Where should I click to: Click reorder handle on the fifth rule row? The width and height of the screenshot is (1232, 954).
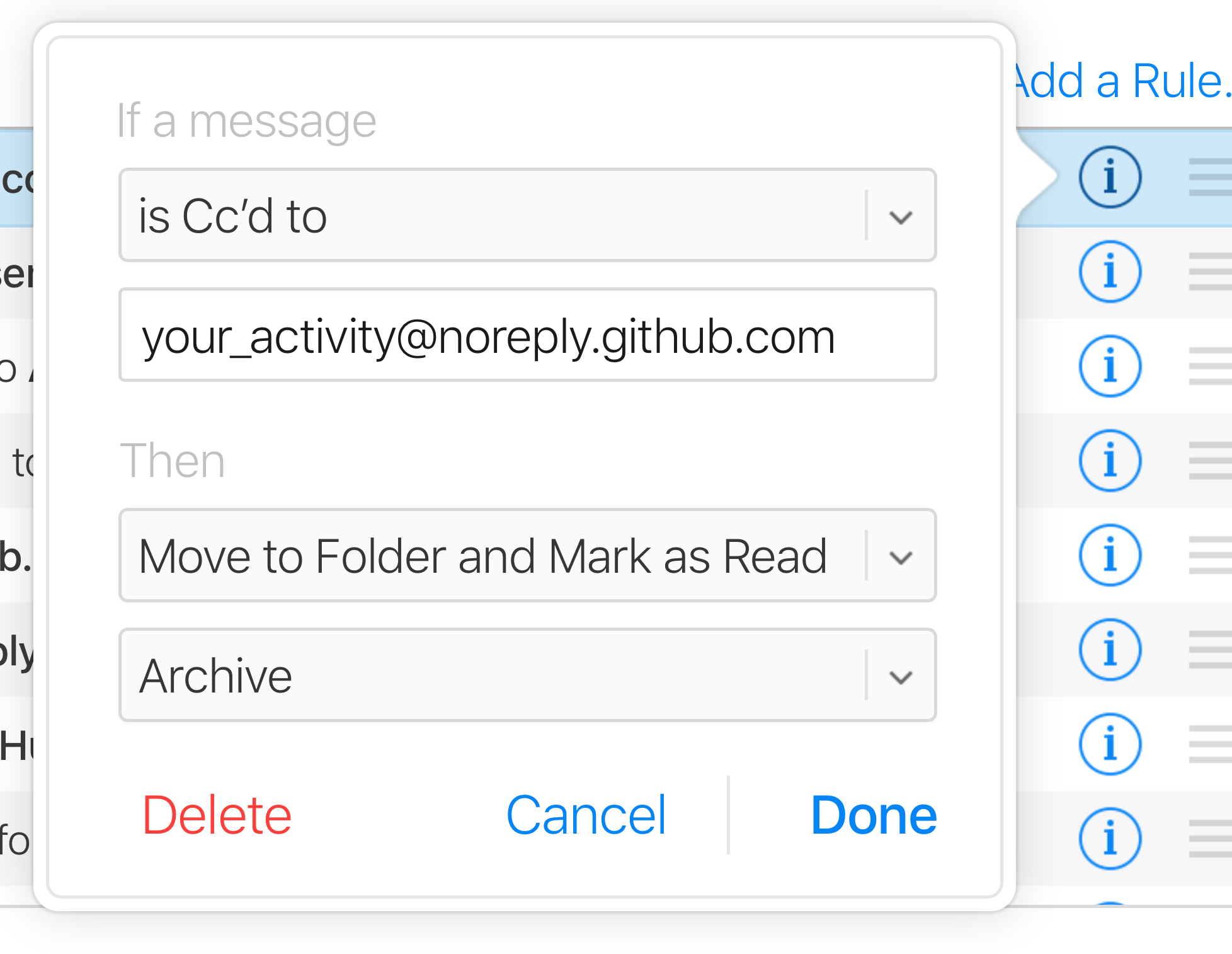pos(1211,555)
